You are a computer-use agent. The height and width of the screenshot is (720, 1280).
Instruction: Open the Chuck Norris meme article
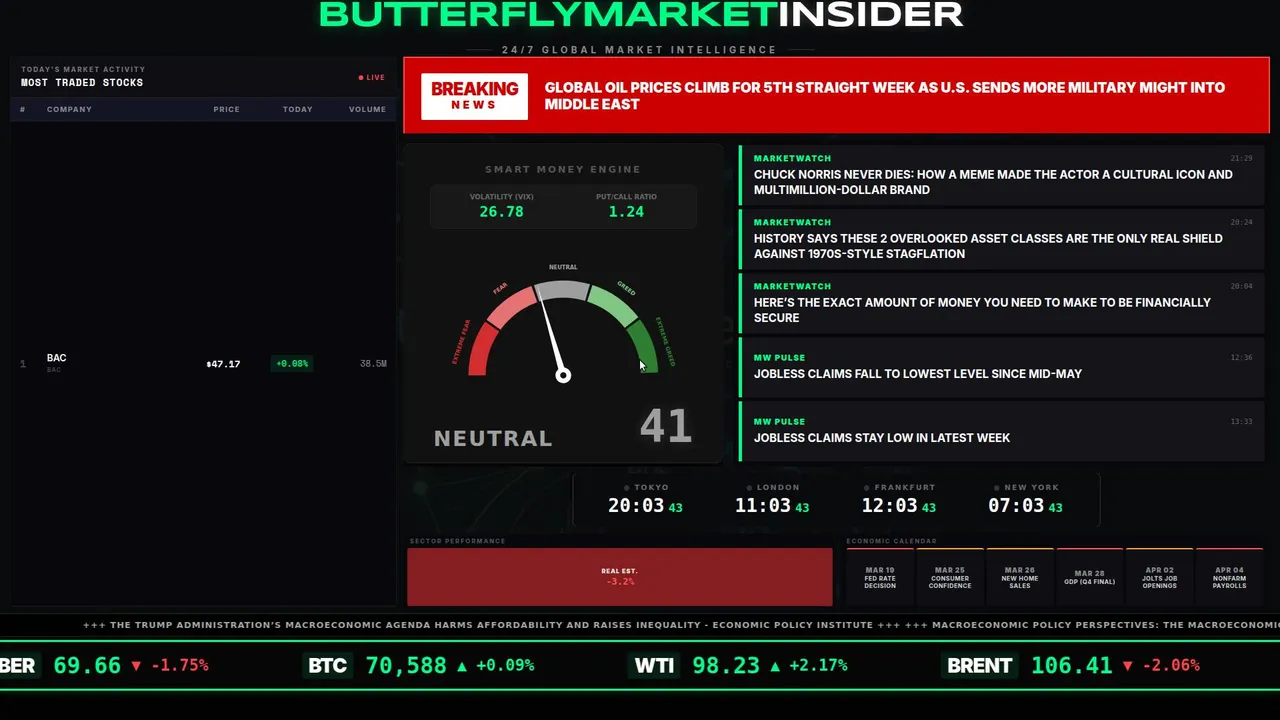[x=1002, y=174]
